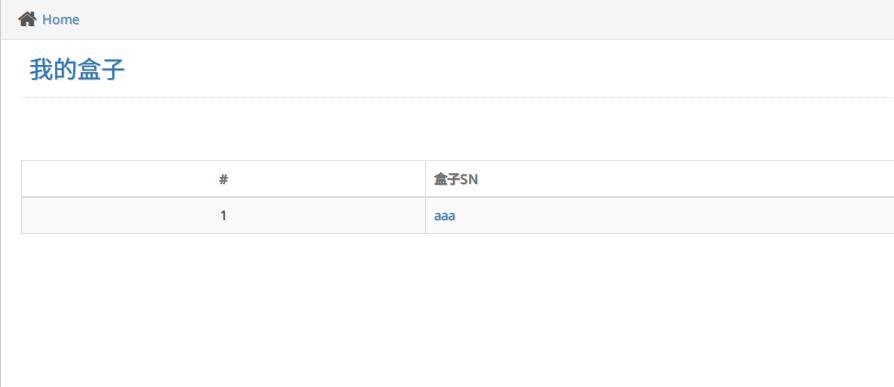The image size is (894, 387).
Task: Click empty space left of # in header cell
Action: pos(120,179)
